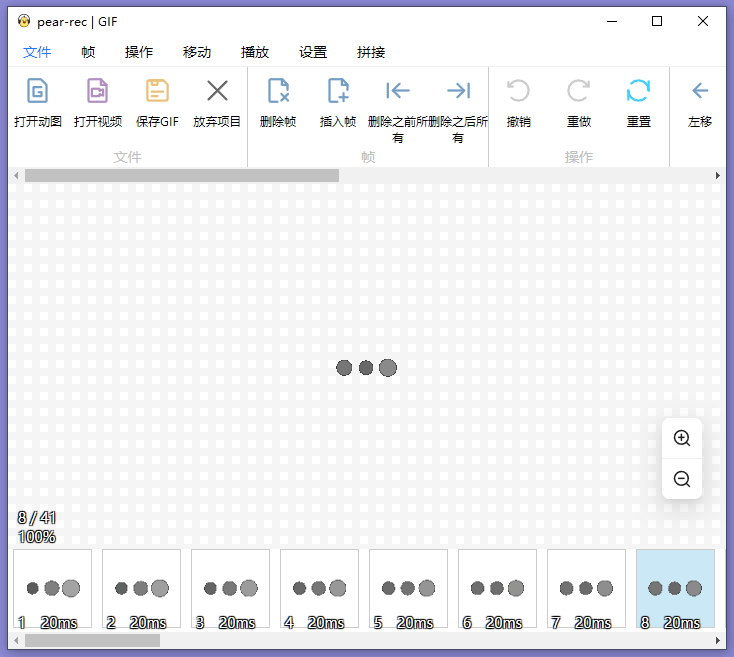The height and width of the screenshot is (657, 734).
Task: Click frame strip scrollbar right arrow
Action: [718, 640]
